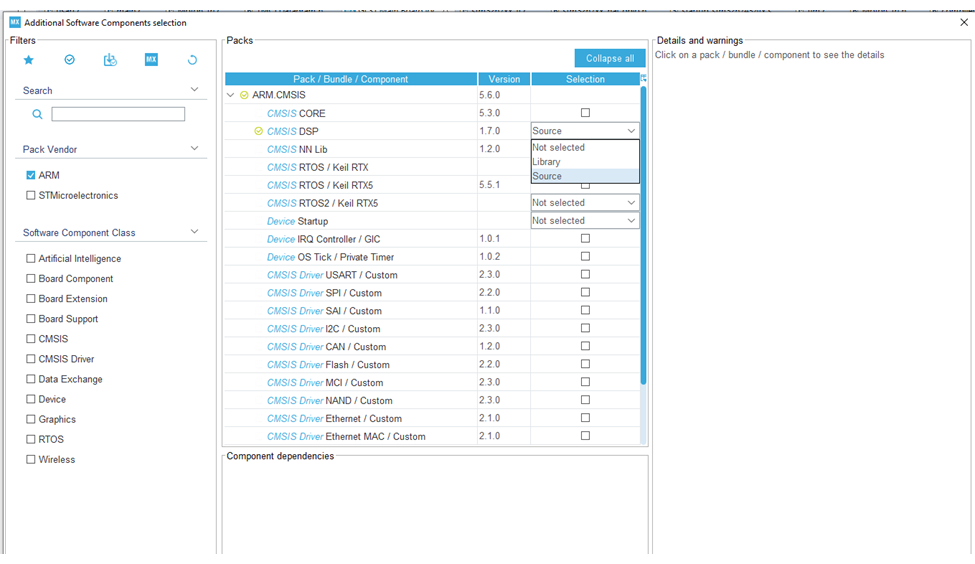Viewport: 975px width, 564px height.
Task: Choose 'Library' in the DSP dropdown list
Action: click(585, 162)
